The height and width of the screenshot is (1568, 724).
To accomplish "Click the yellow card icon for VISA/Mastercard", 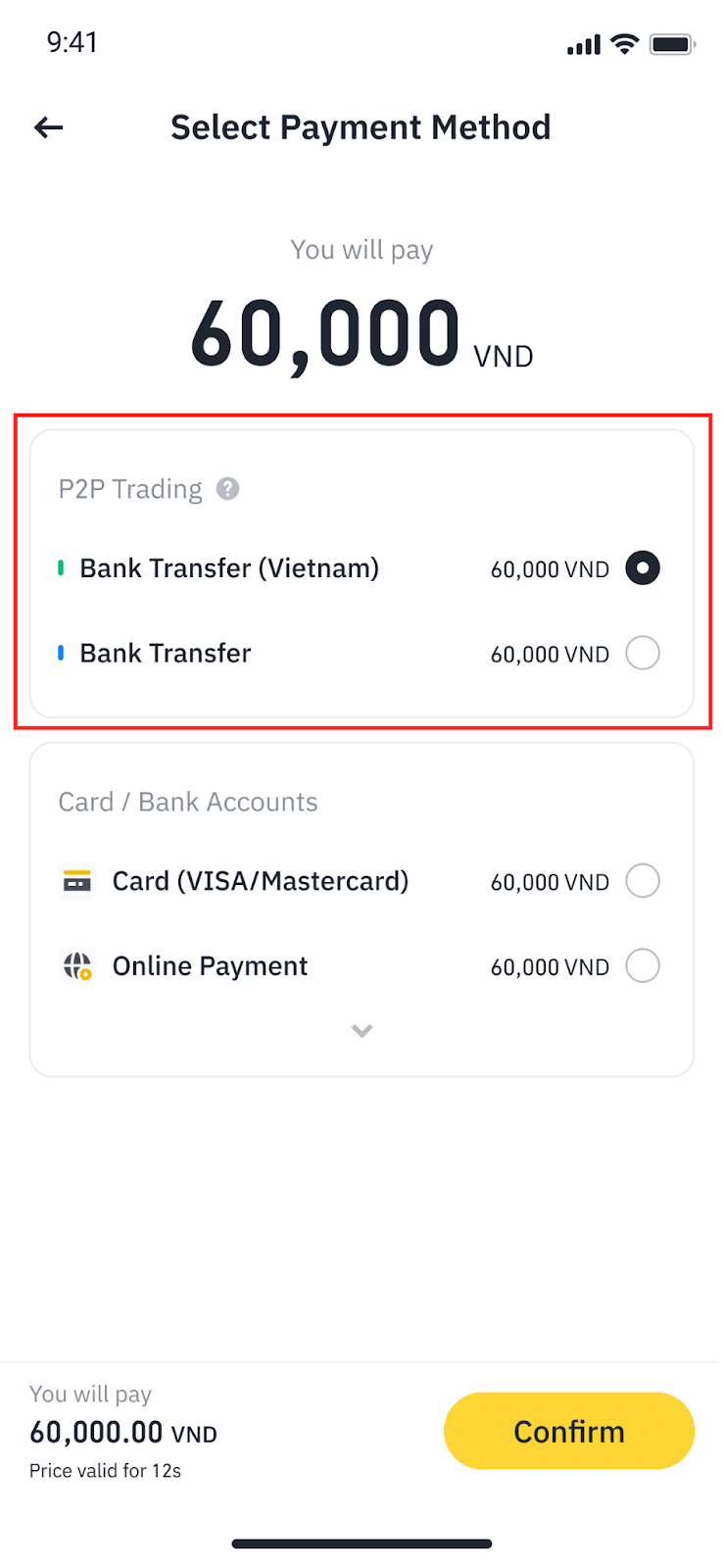I will click(77, 881).
